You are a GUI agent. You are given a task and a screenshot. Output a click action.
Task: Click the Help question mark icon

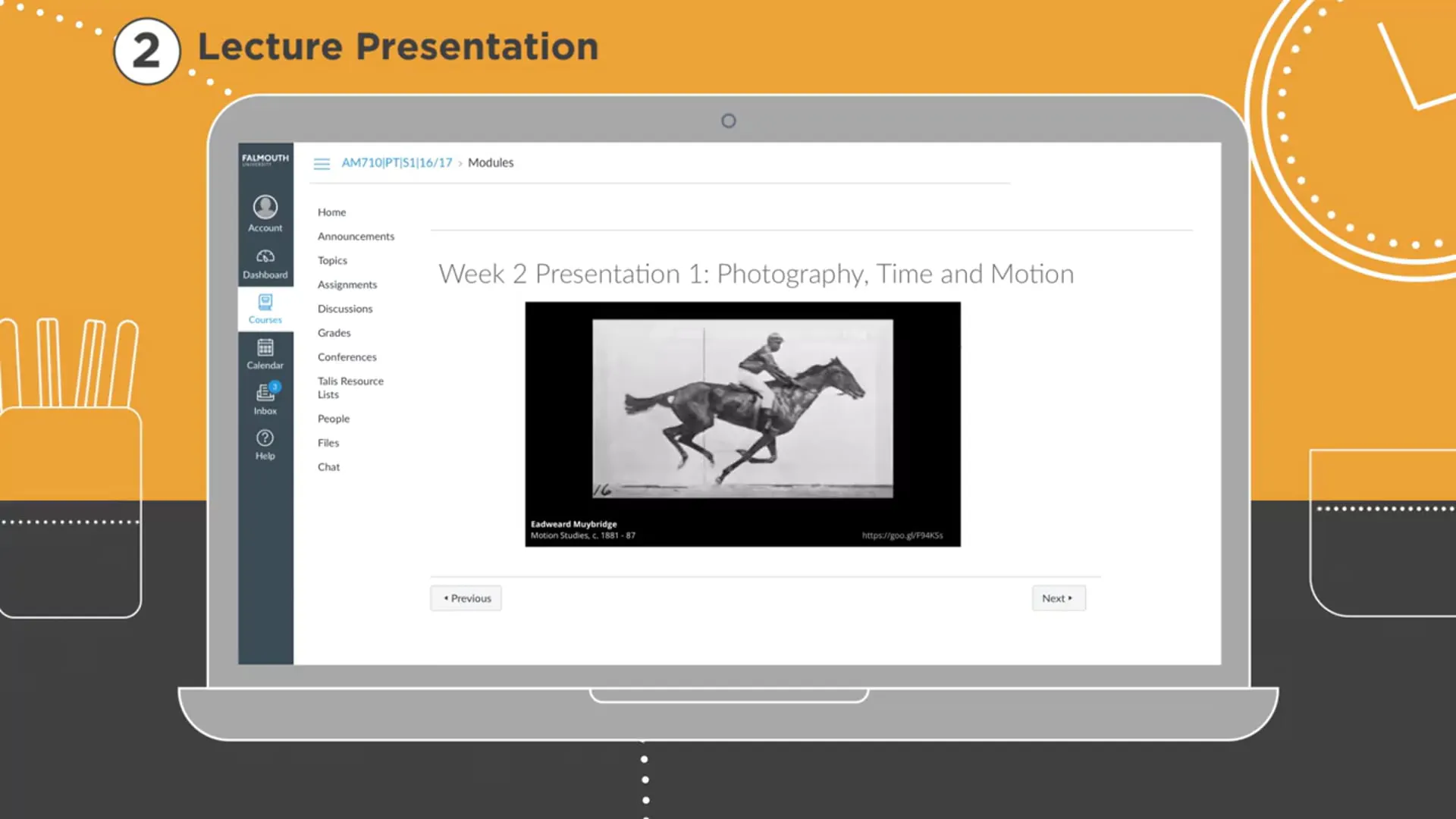pos(265,438)
